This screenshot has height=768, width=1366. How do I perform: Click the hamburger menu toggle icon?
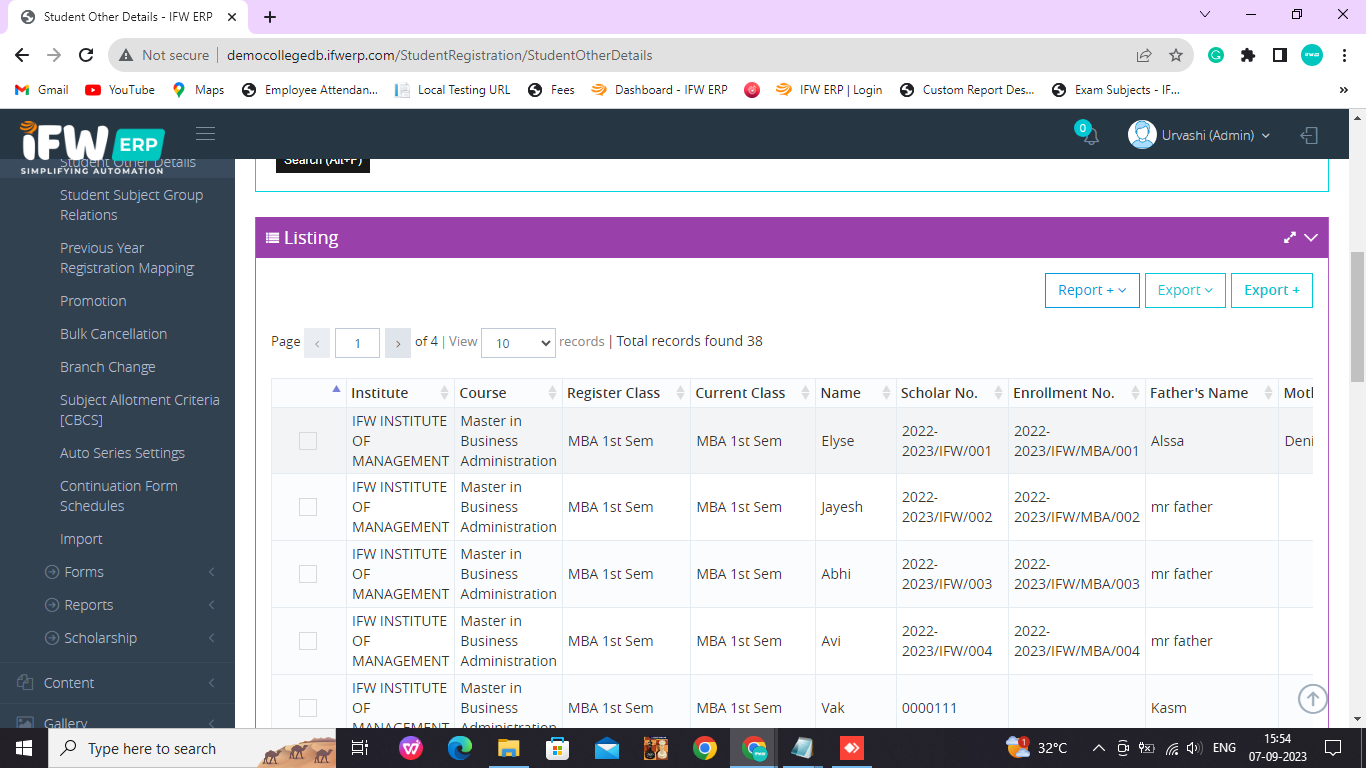click(205, 134)
